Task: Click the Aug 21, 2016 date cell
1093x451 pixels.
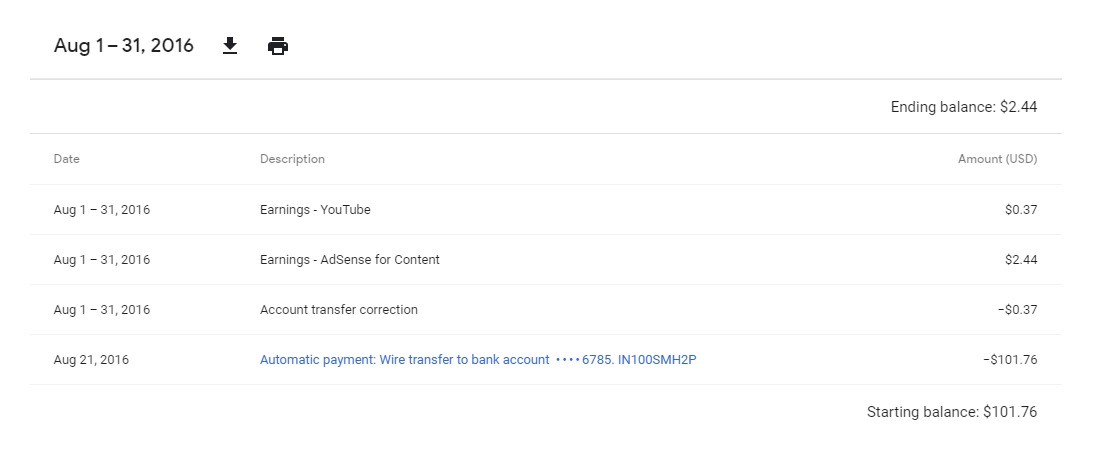Action: click(91, 360)
